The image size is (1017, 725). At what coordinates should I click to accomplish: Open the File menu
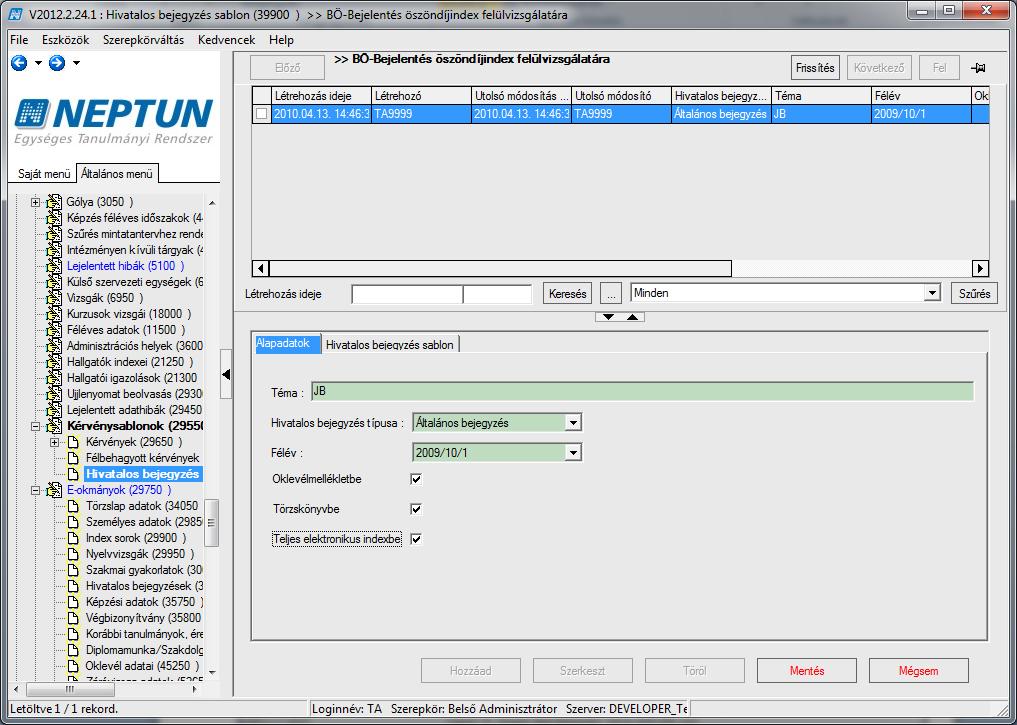19,40
